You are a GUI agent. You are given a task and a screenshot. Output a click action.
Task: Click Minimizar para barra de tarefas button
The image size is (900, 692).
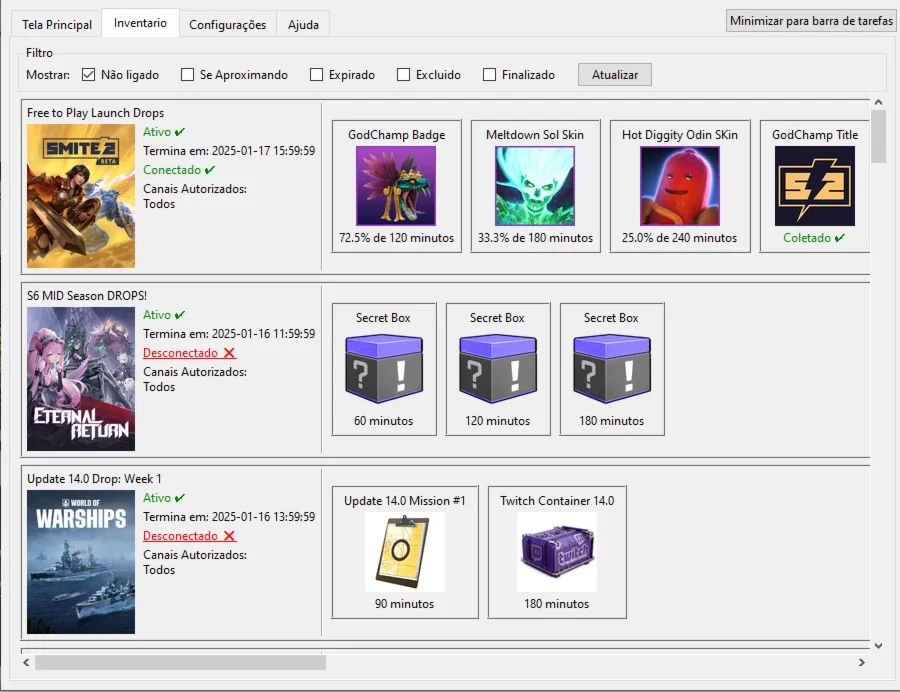click(x=811, y=21)
